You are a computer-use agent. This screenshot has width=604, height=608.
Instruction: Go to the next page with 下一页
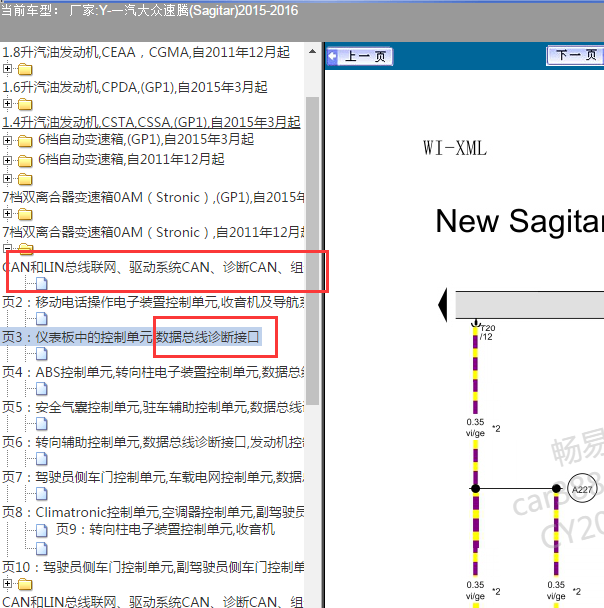575,55
